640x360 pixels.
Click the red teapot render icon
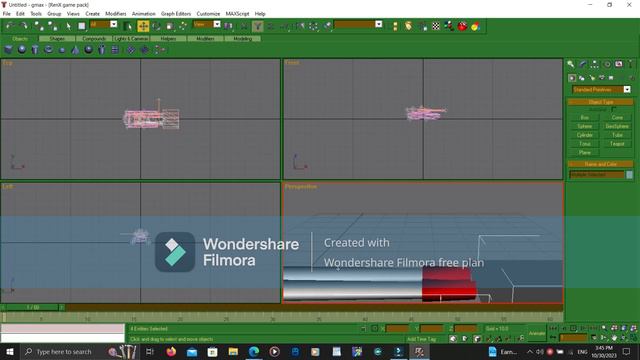click(x=462, y=26)
